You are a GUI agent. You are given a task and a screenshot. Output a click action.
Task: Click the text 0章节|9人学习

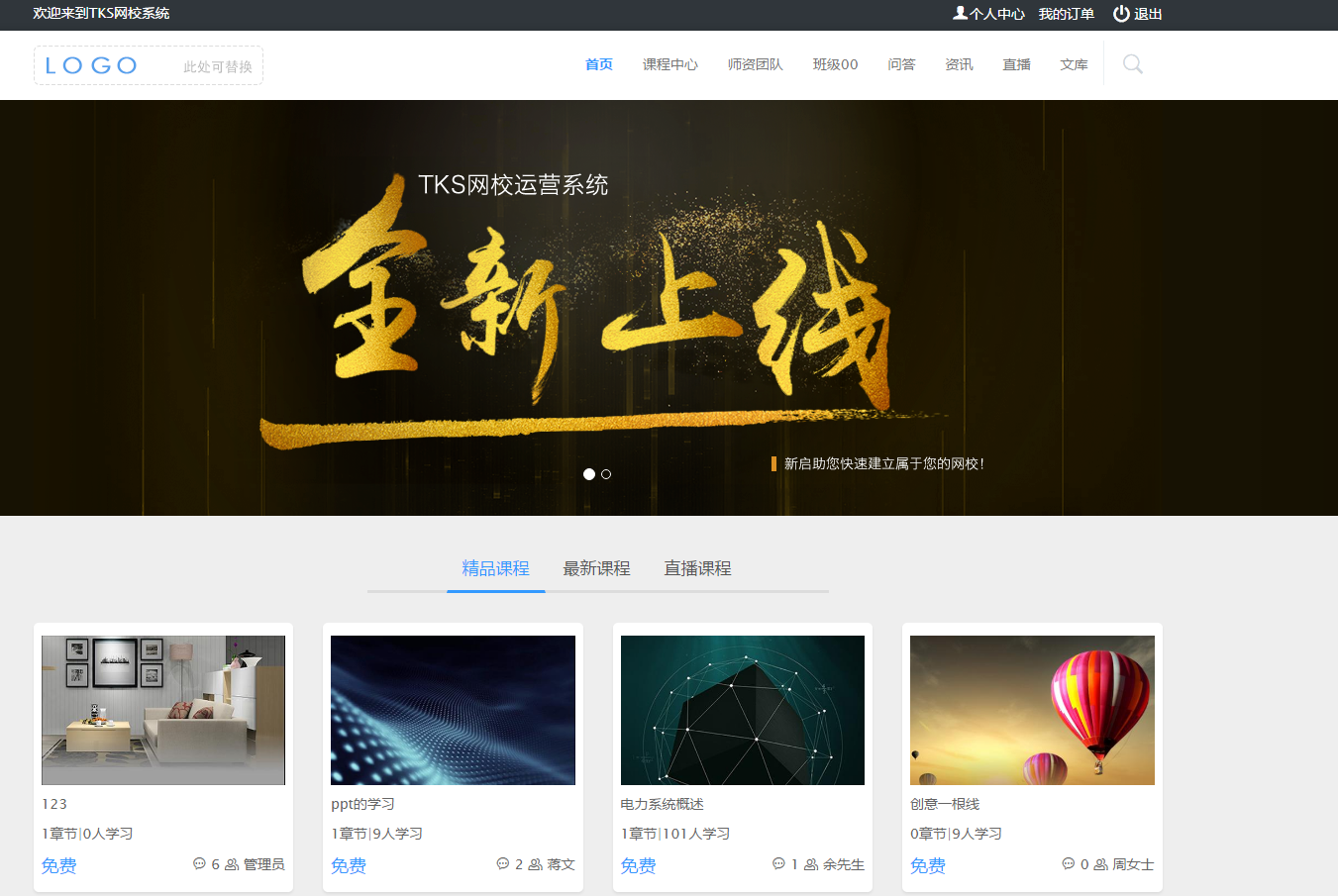point(957,834)
